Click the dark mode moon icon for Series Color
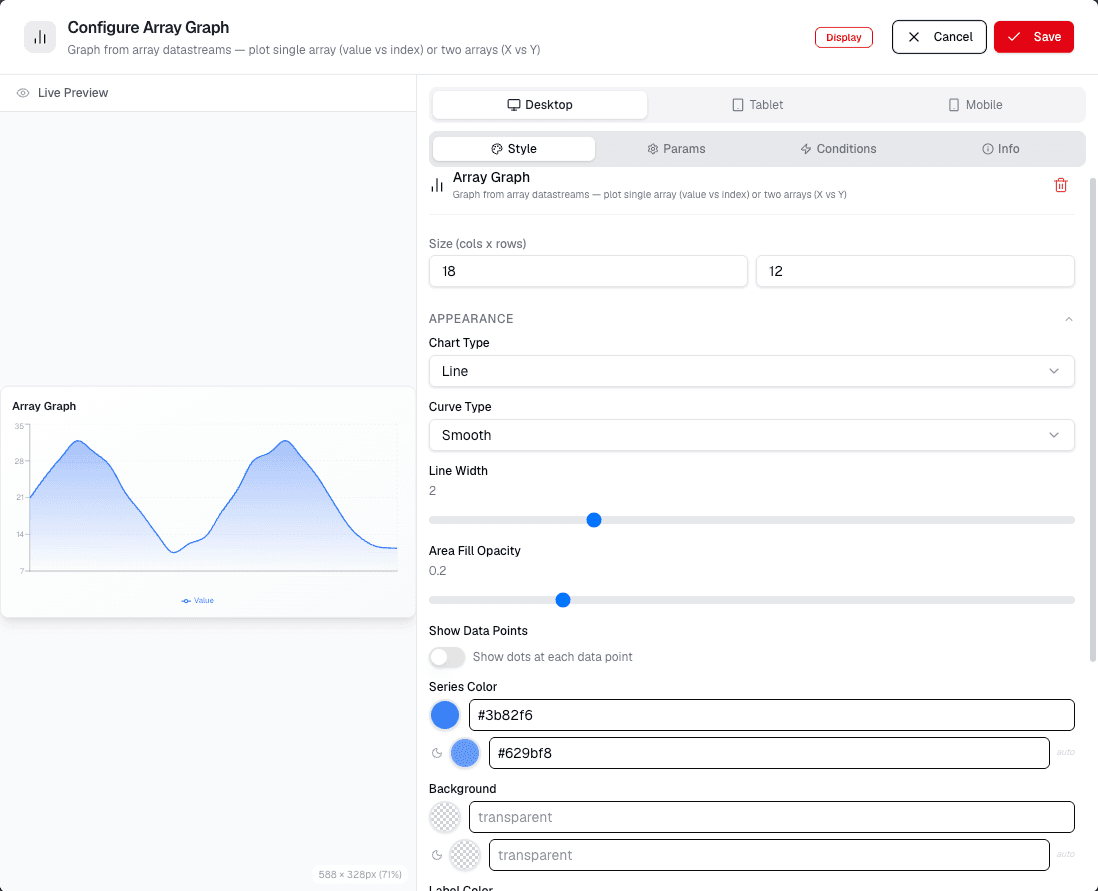The width and height of the screenshot is (1098, 891). (437, 753)
